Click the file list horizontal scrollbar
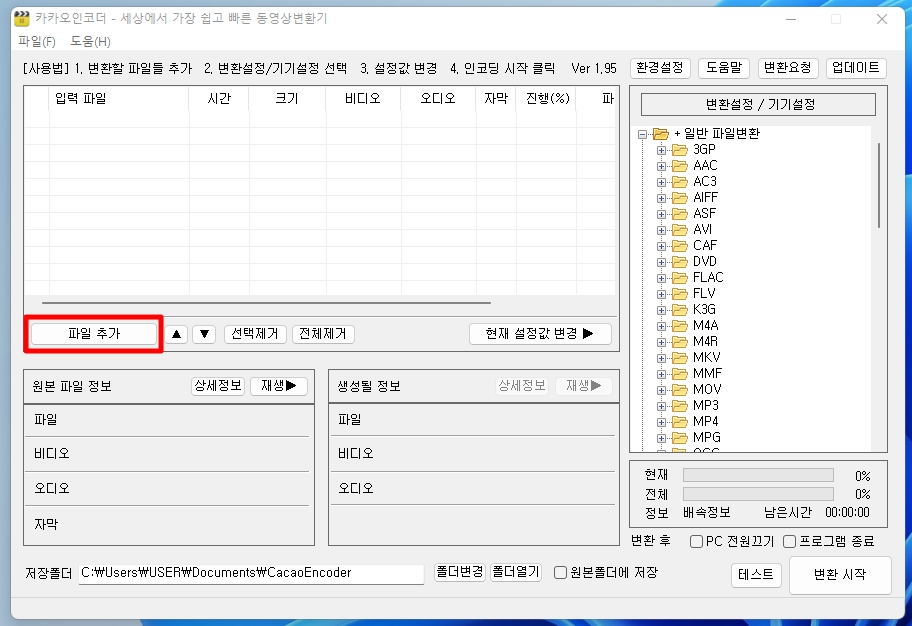 coord(266,303)
